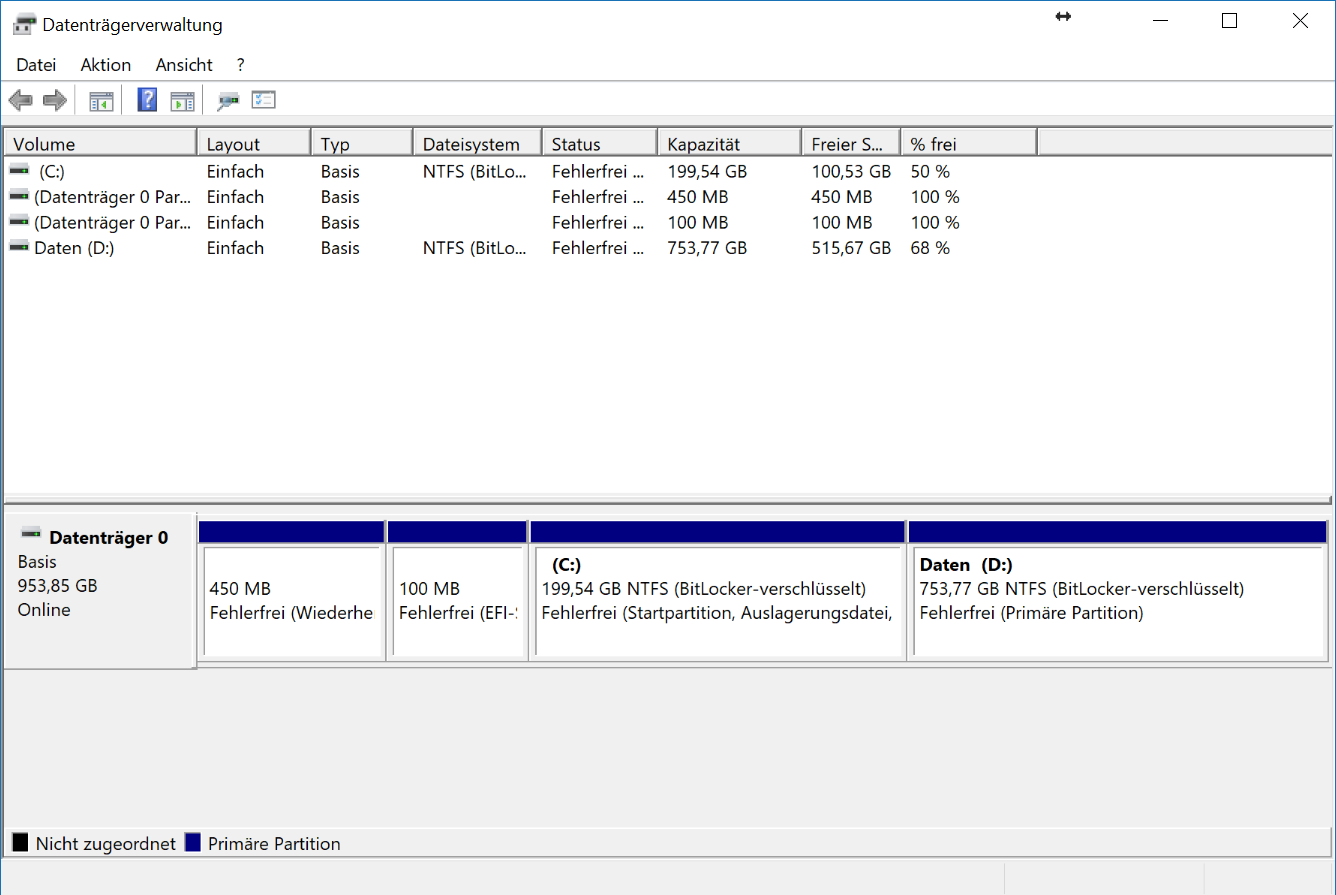The image size is (1336, 895).
Task: Toggle the action pane toolbar icon
Action: [182, 100]
